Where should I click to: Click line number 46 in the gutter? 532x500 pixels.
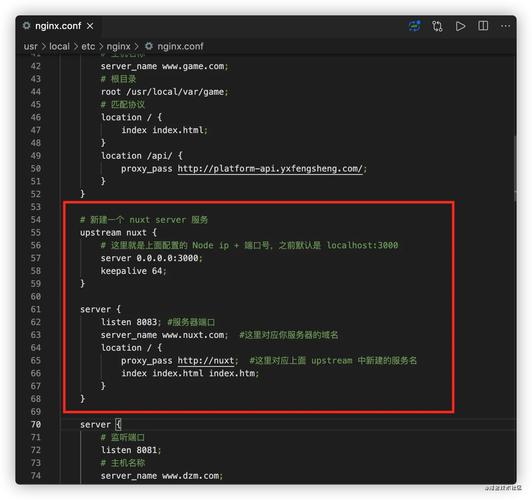click(x=36, y=117)
